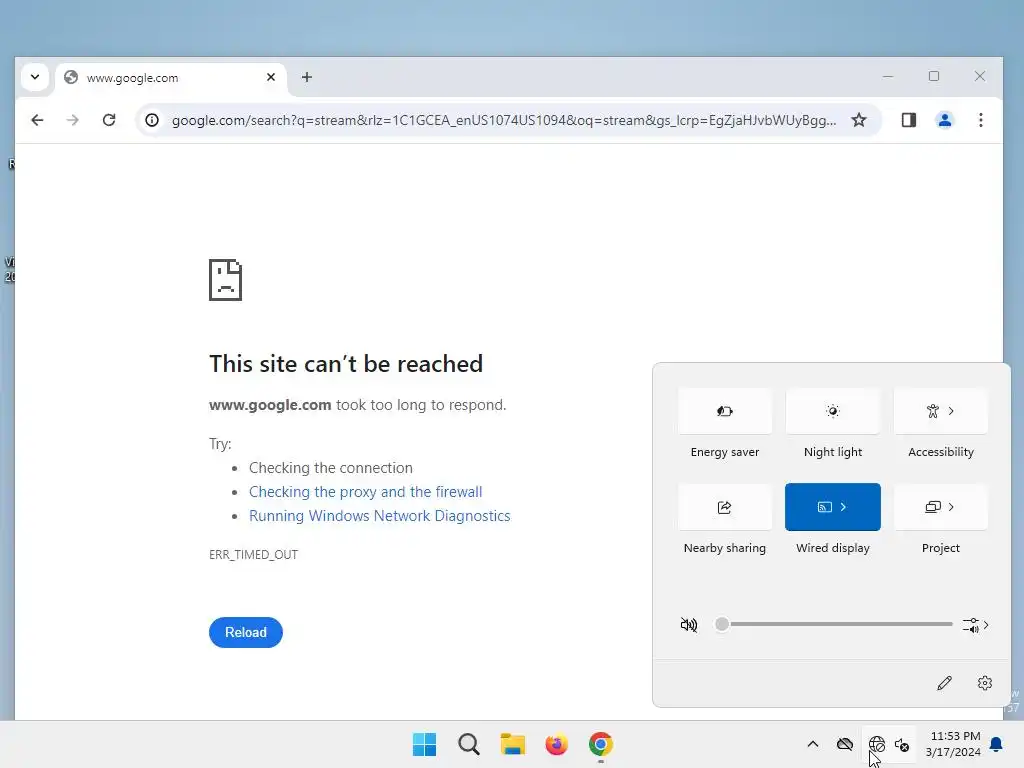The width and height of the screenshot is (1024, 768).
Task: Toggle Night light quick setting
Action: [833, 411]
